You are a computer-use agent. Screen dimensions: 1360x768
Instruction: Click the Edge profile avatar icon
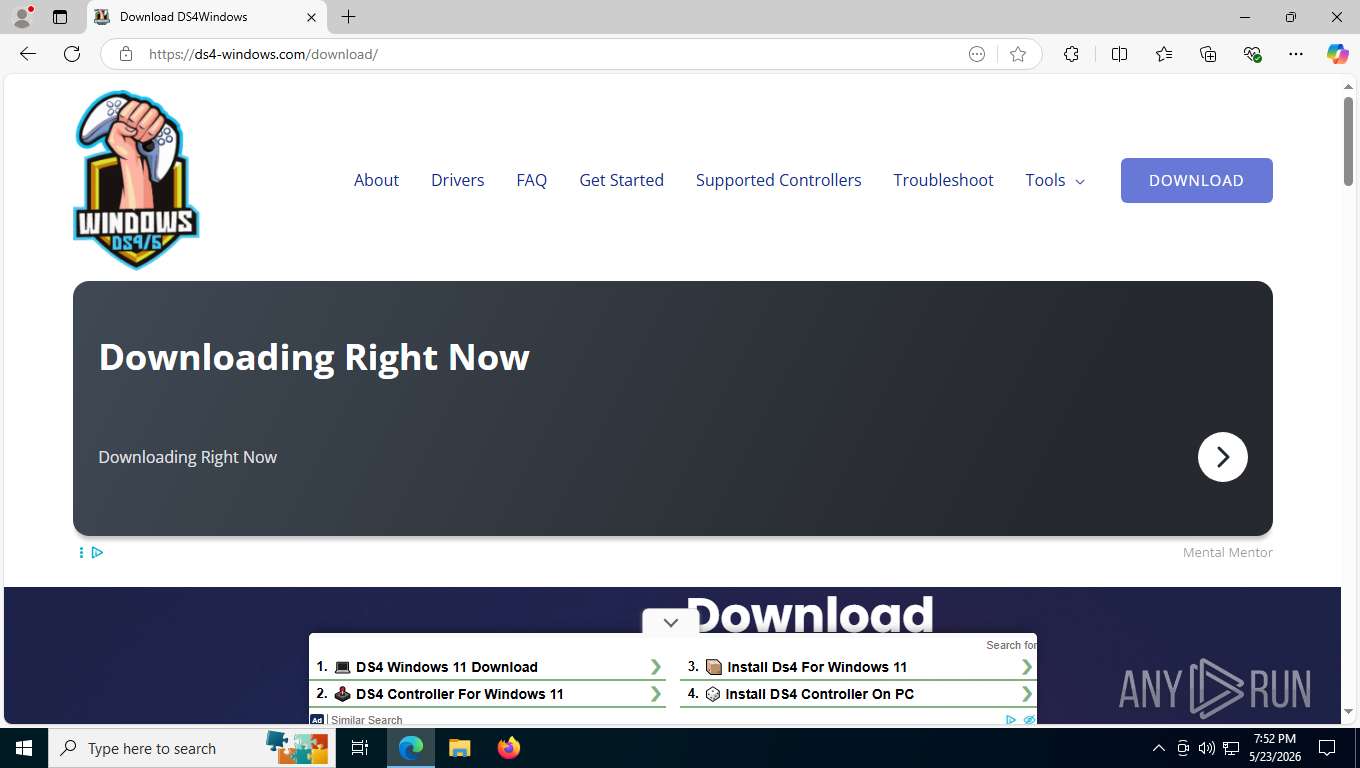pos(22,17)
